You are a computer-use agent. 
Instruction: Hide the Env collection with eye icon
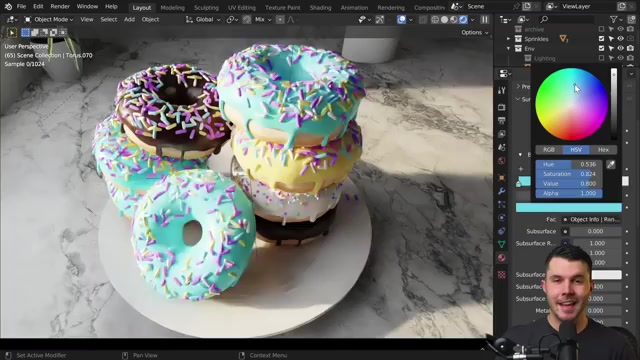[620, 49]
